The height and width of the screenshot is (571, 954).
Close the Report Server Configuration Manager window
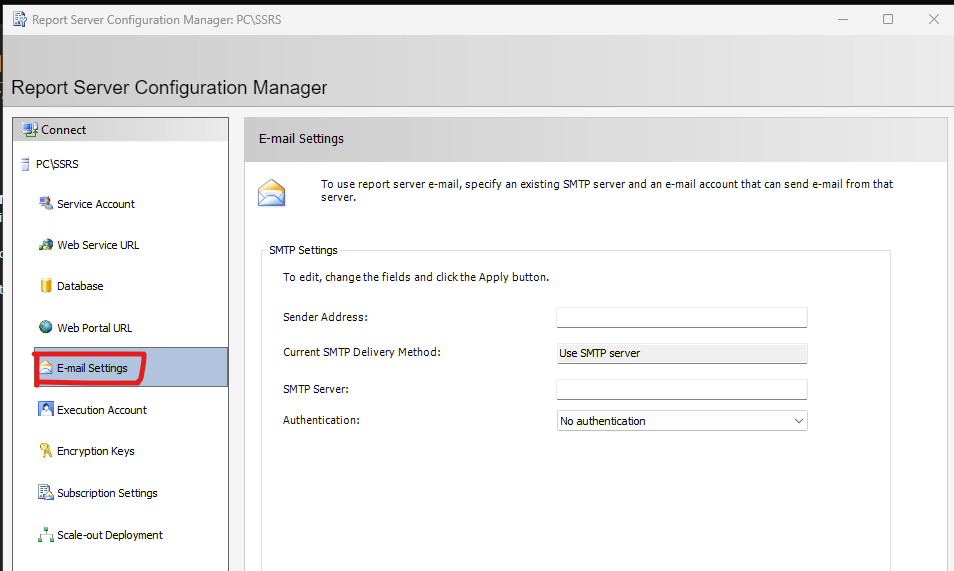click(933, 19)
